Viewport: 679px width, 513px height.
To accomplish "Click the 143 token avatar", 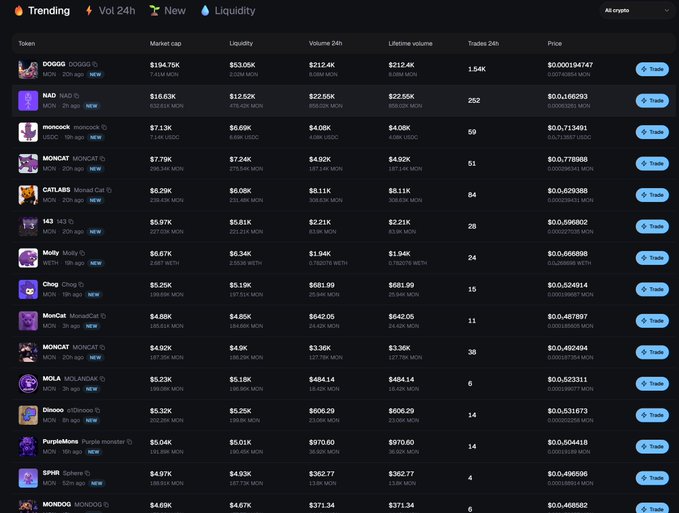I will 28,226.
